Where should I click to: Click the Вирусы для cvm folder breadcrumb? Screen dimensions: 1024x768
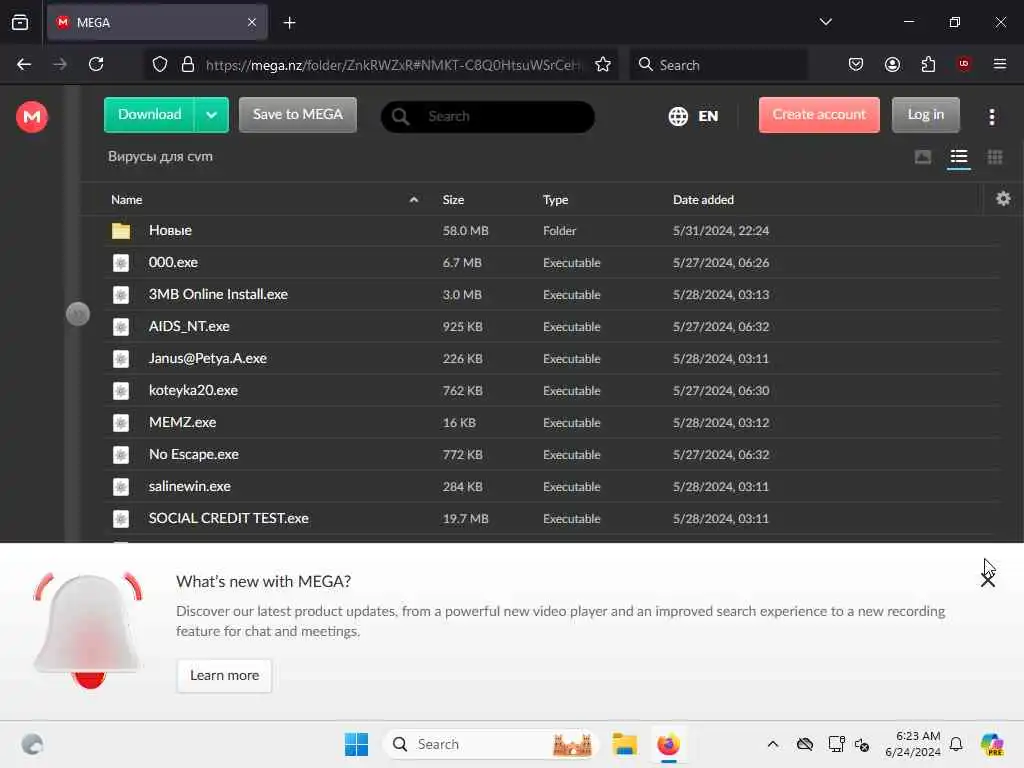(160, 157)
